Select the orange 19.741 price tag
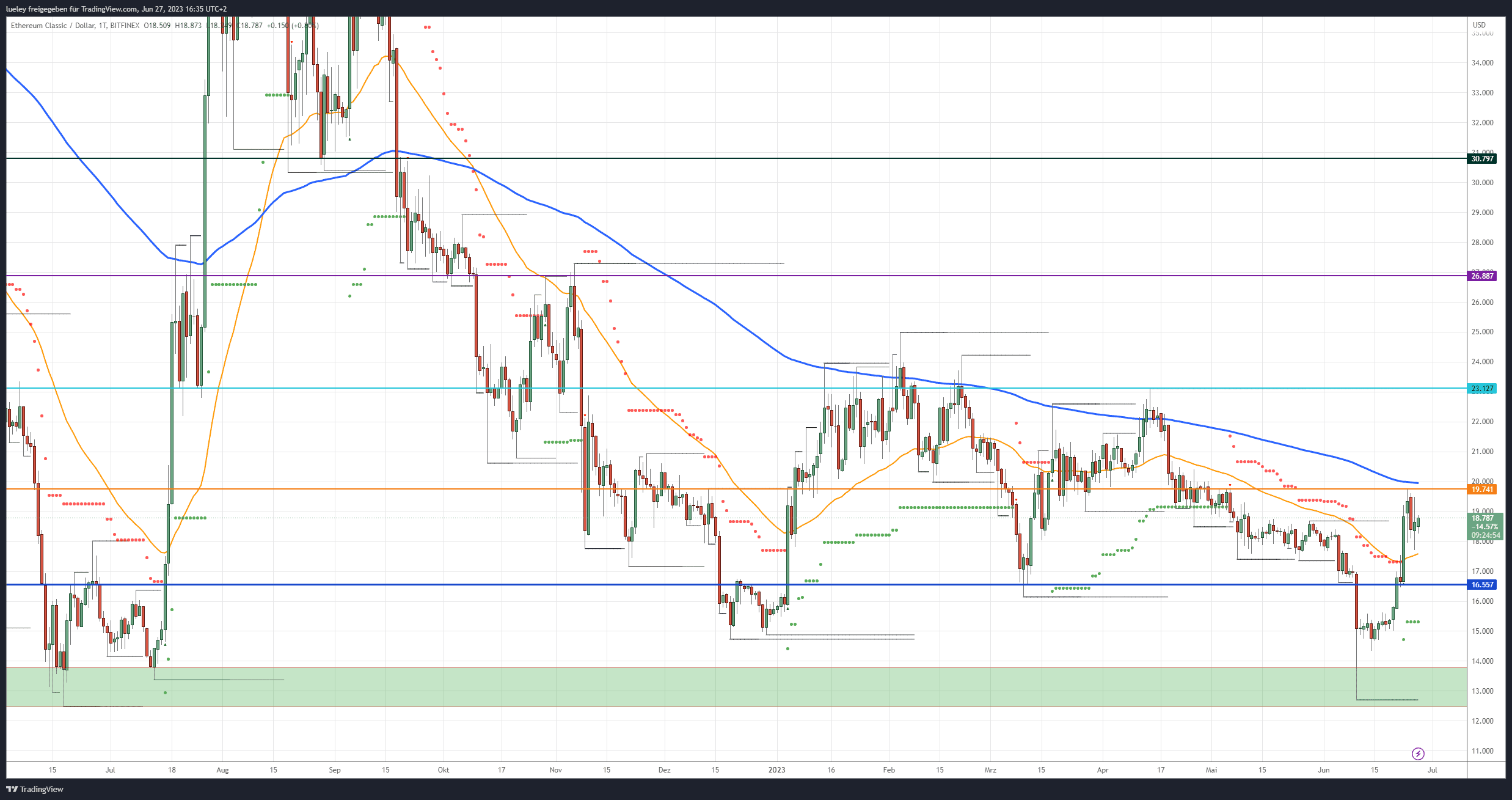1512x800 pixels. point(1482,490)
